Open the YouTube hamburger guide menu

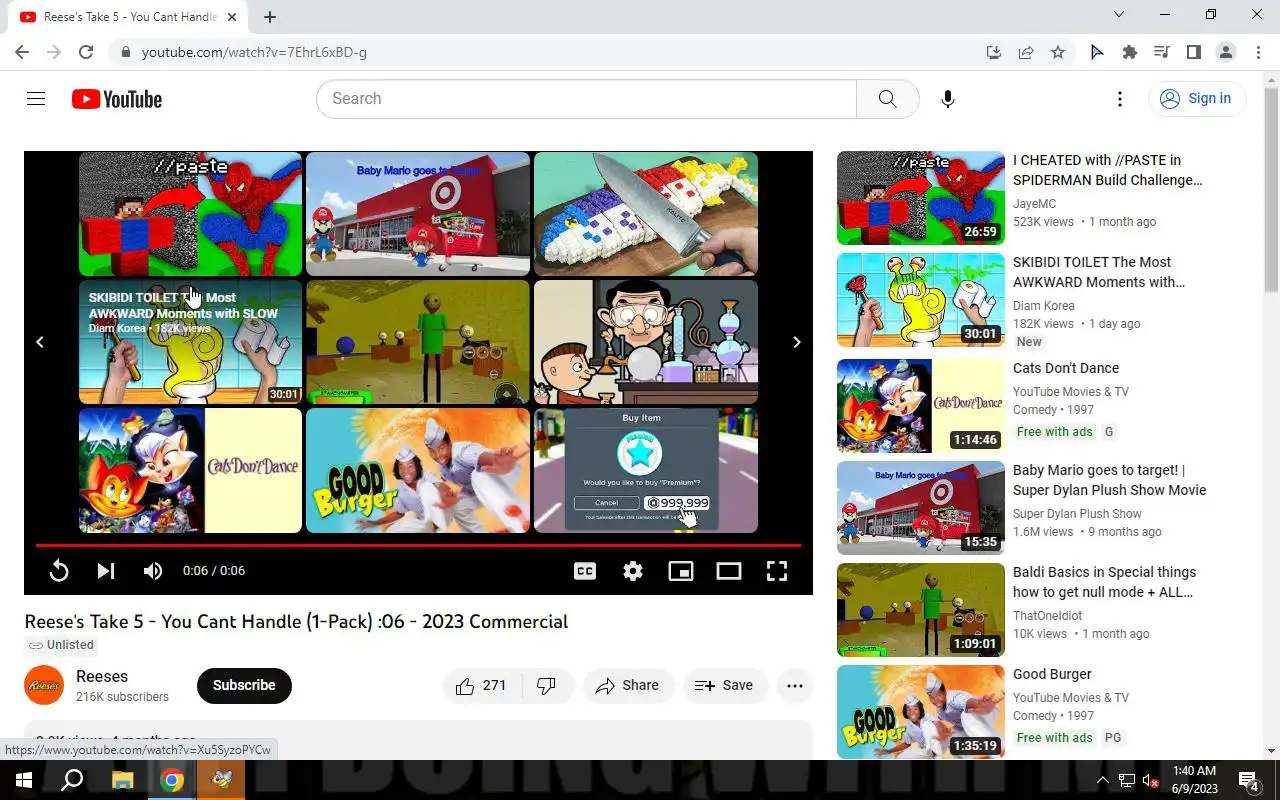(36, 99)
